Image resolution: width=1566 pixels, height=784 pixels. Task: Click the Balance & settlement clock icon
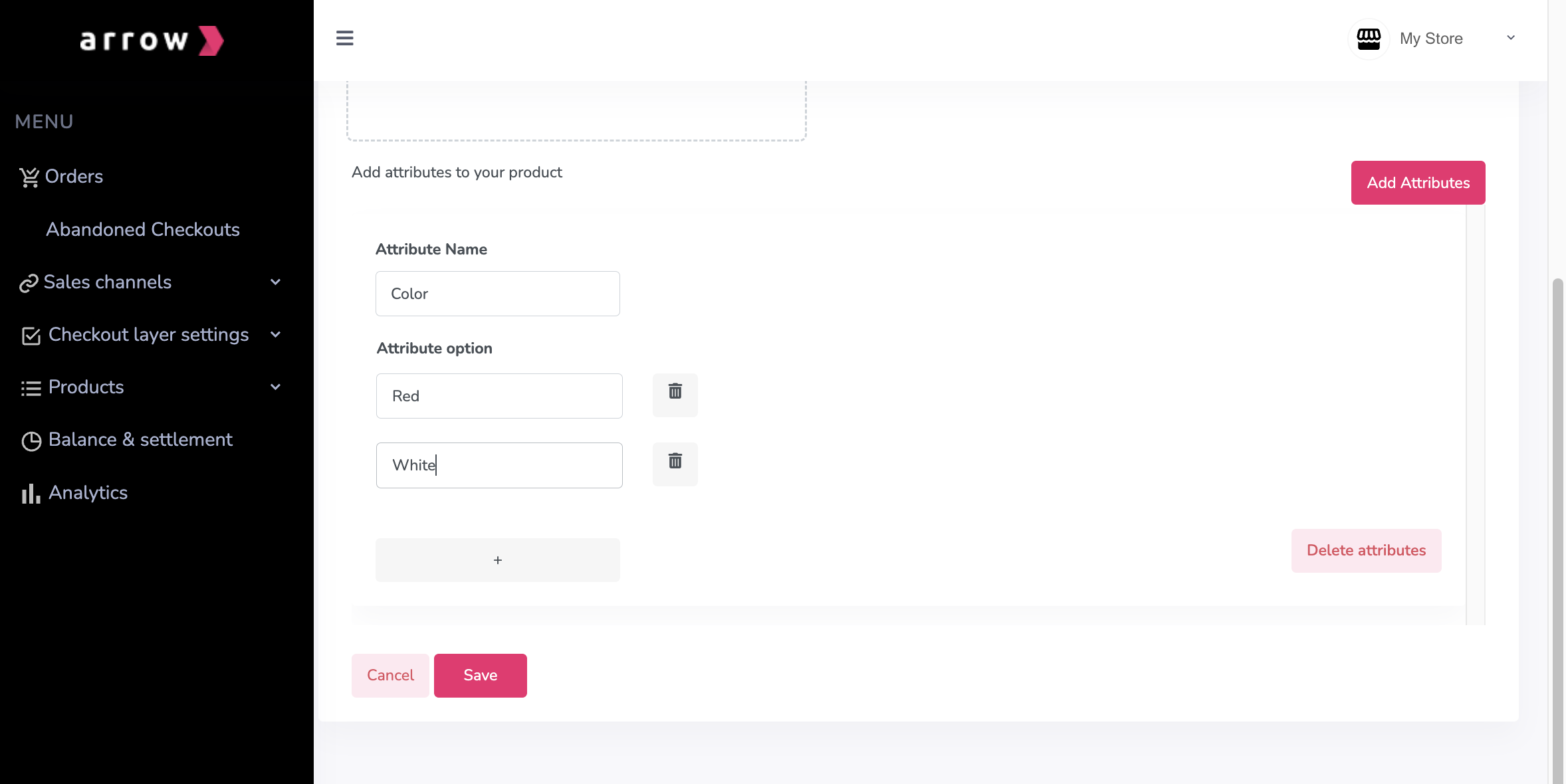tap(31, 441)
